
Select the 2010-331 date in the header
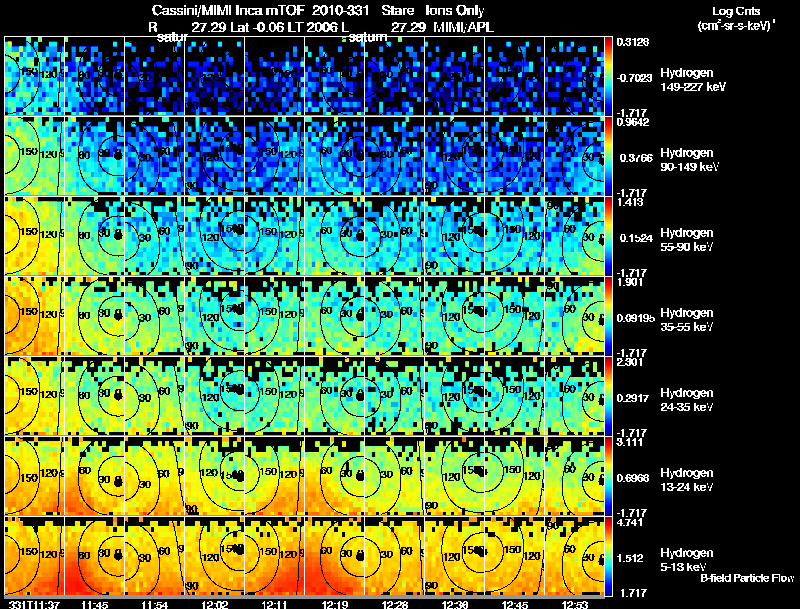pyautogui.click(x=340, y=10)
